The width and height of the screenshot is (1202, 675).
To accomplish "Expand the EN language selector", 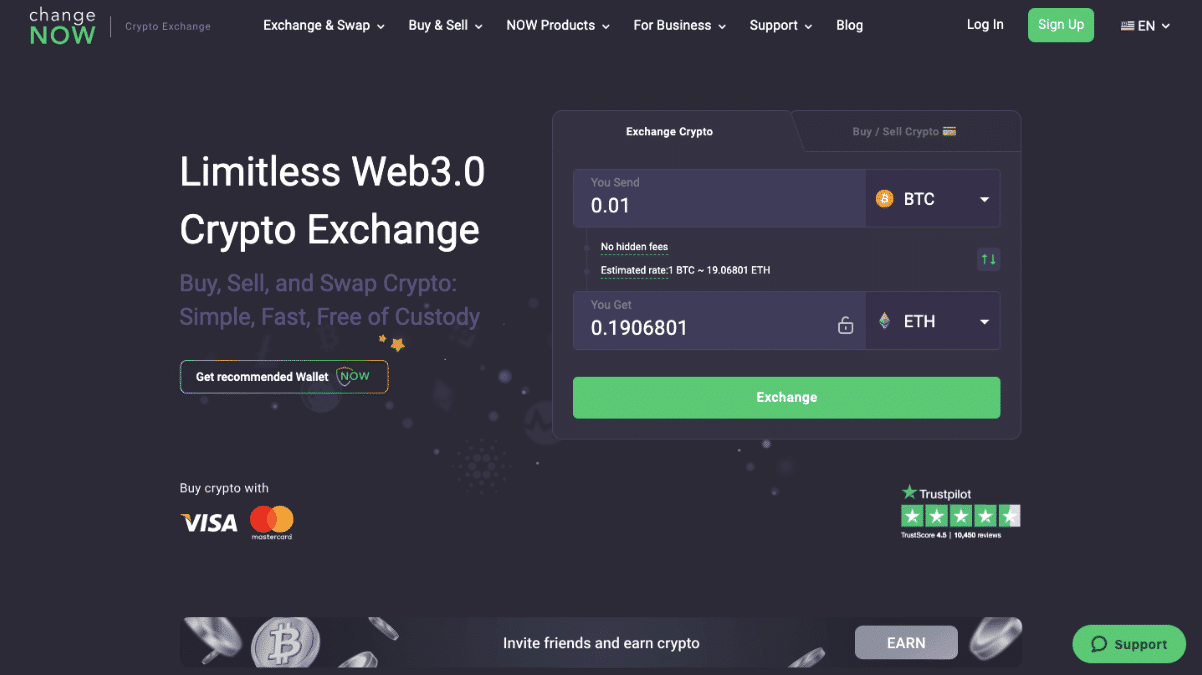I will (x=1145, y=26).
